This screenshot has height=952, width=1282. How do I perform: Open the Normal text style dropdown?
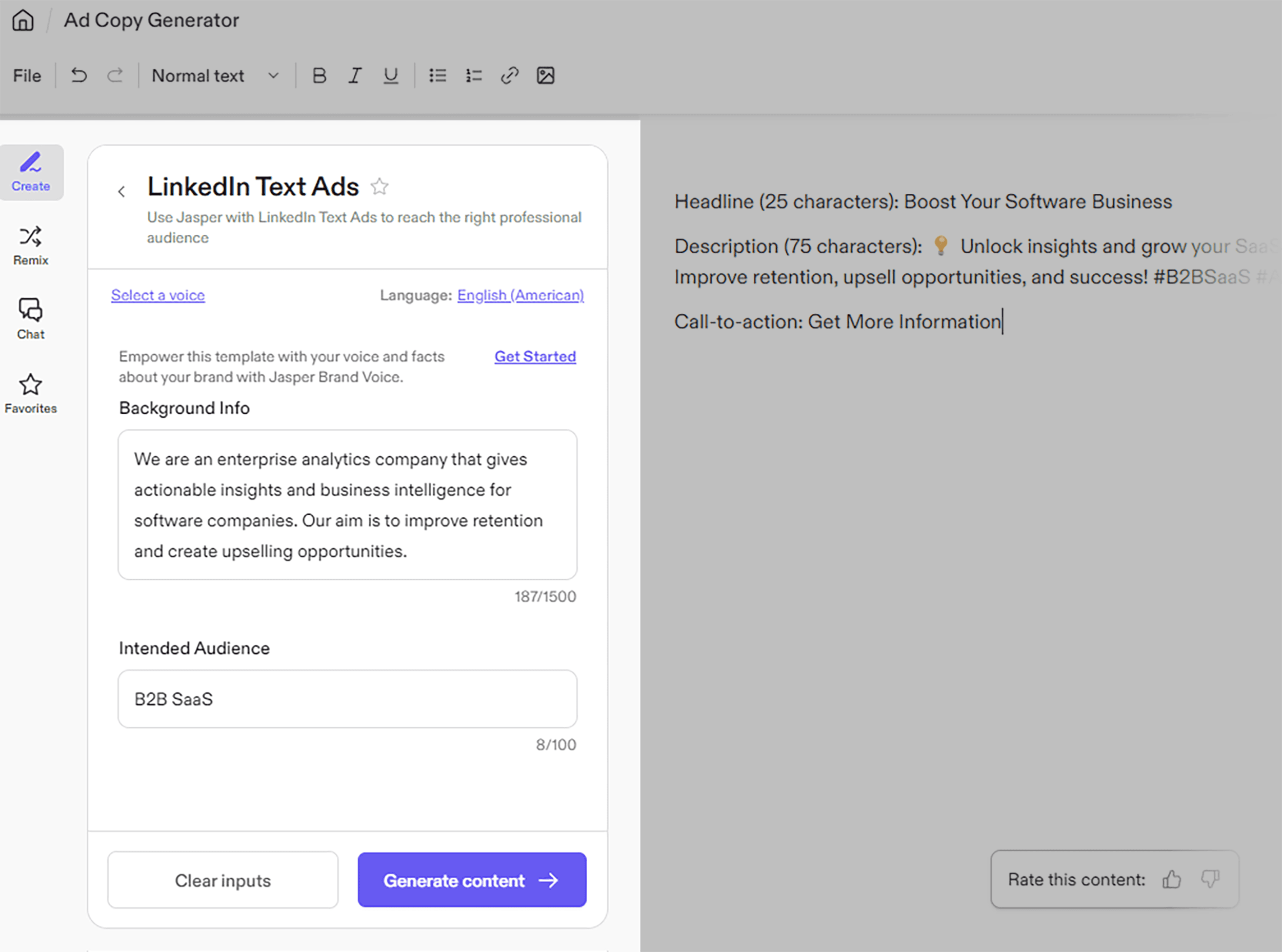coord(214,75)
